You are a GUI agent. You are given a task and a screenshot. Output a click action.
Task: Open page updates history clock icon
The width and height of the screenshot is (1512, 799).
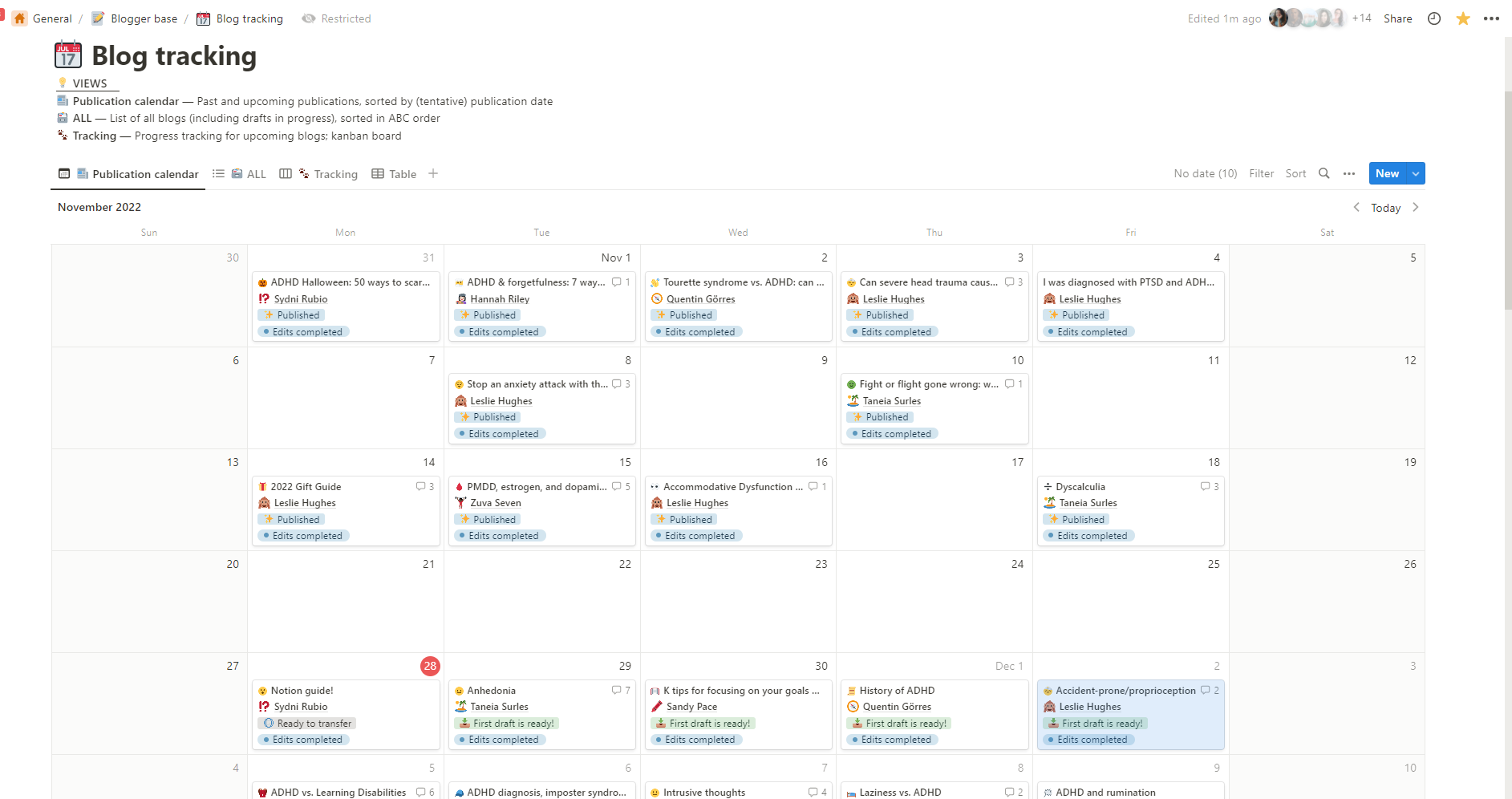(x=1434, y=18)
